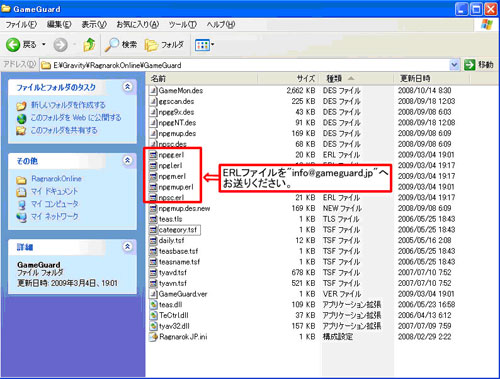
Task: Click My Documents icon in sidebar
Action: [21, 192]
